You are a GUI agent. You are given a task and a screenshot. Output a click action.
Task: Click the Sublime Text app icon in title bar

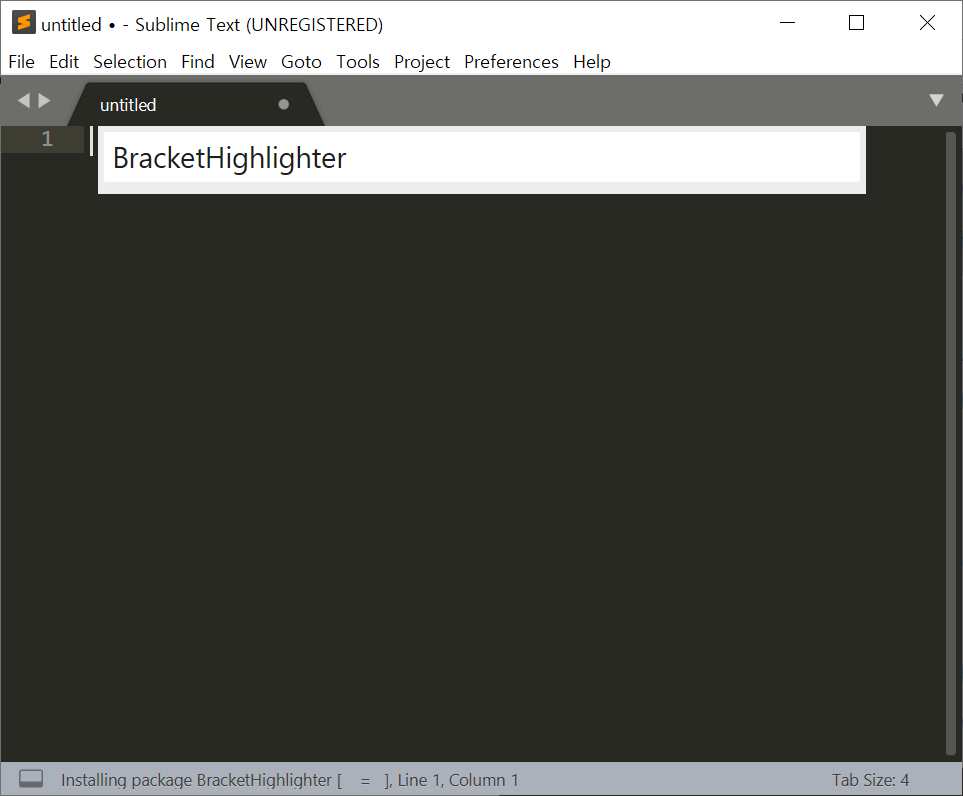pyautogui.click(x=23, y=23)
